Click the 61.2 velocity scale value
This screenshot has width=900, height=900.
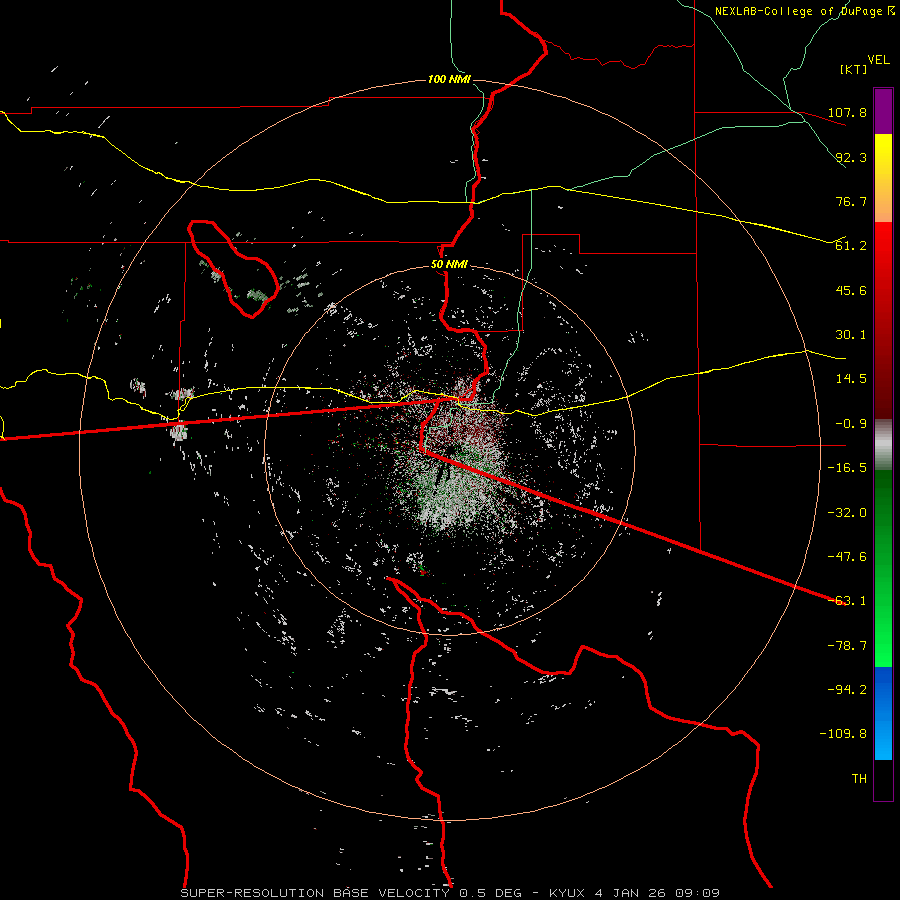tap(851, 246)
